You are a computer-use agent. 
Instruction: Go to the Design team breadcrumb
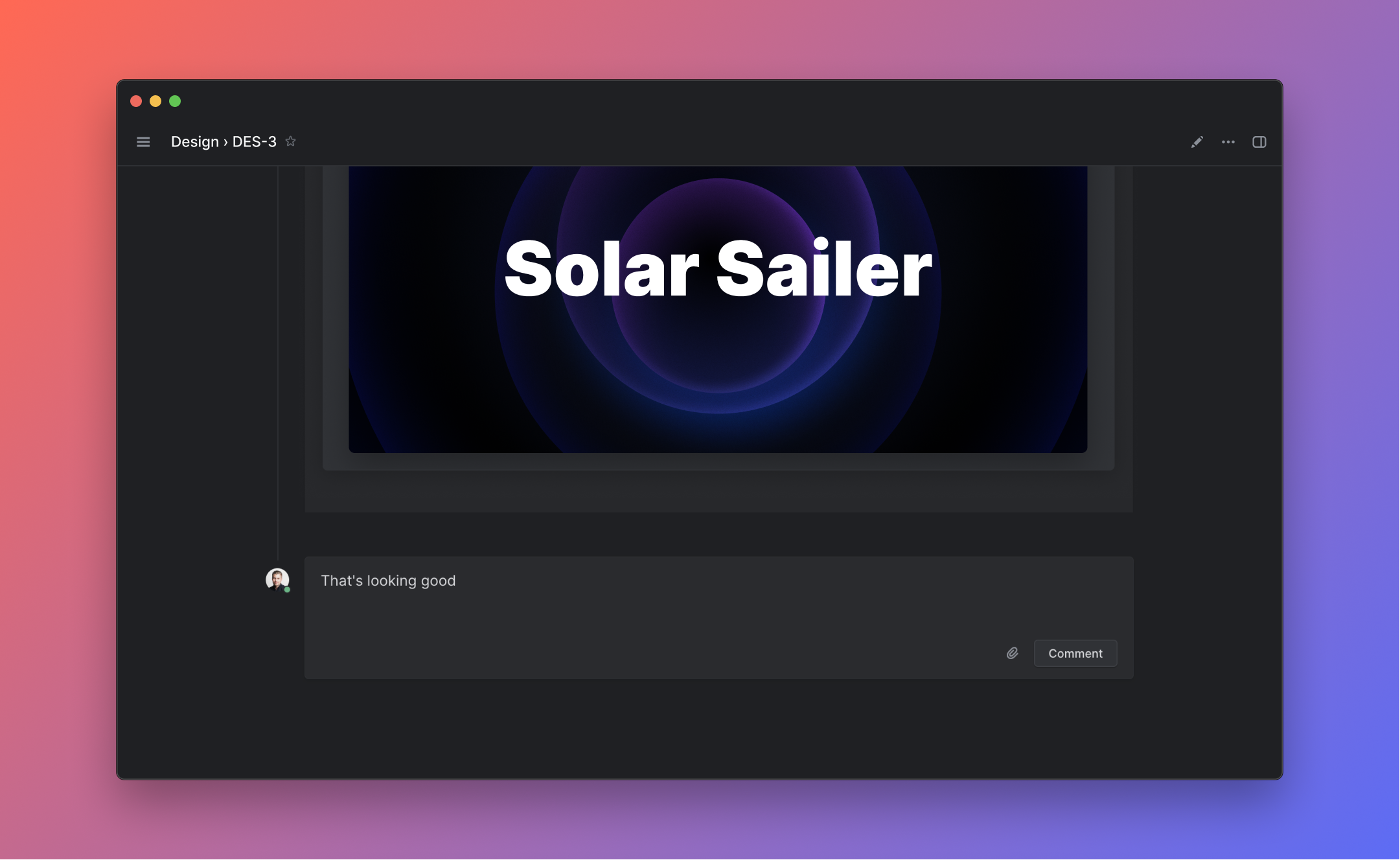point(194,142)
